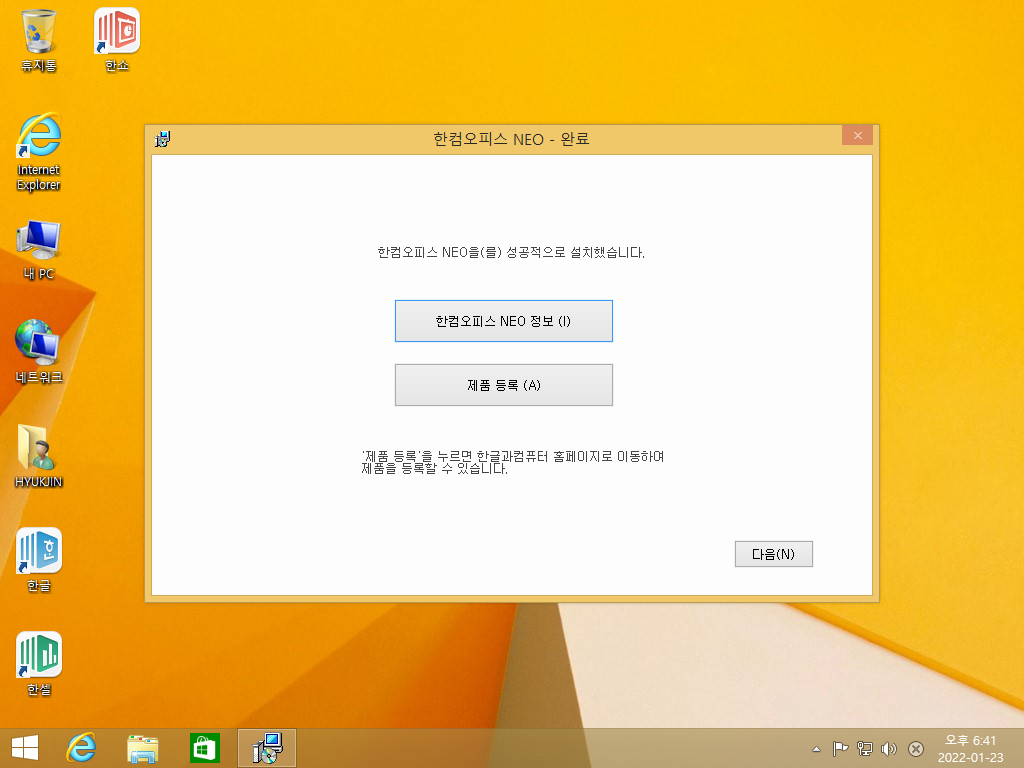Open the Action Center flag icon
The height and width of the screenshot is (768, 1024).
point(840,749)
